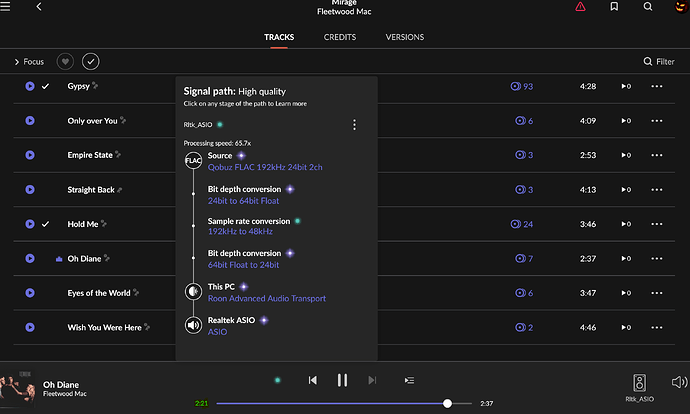Play the Empire State track
The height and width of the screenshot is (414, 690).
(x=30, y=155)
